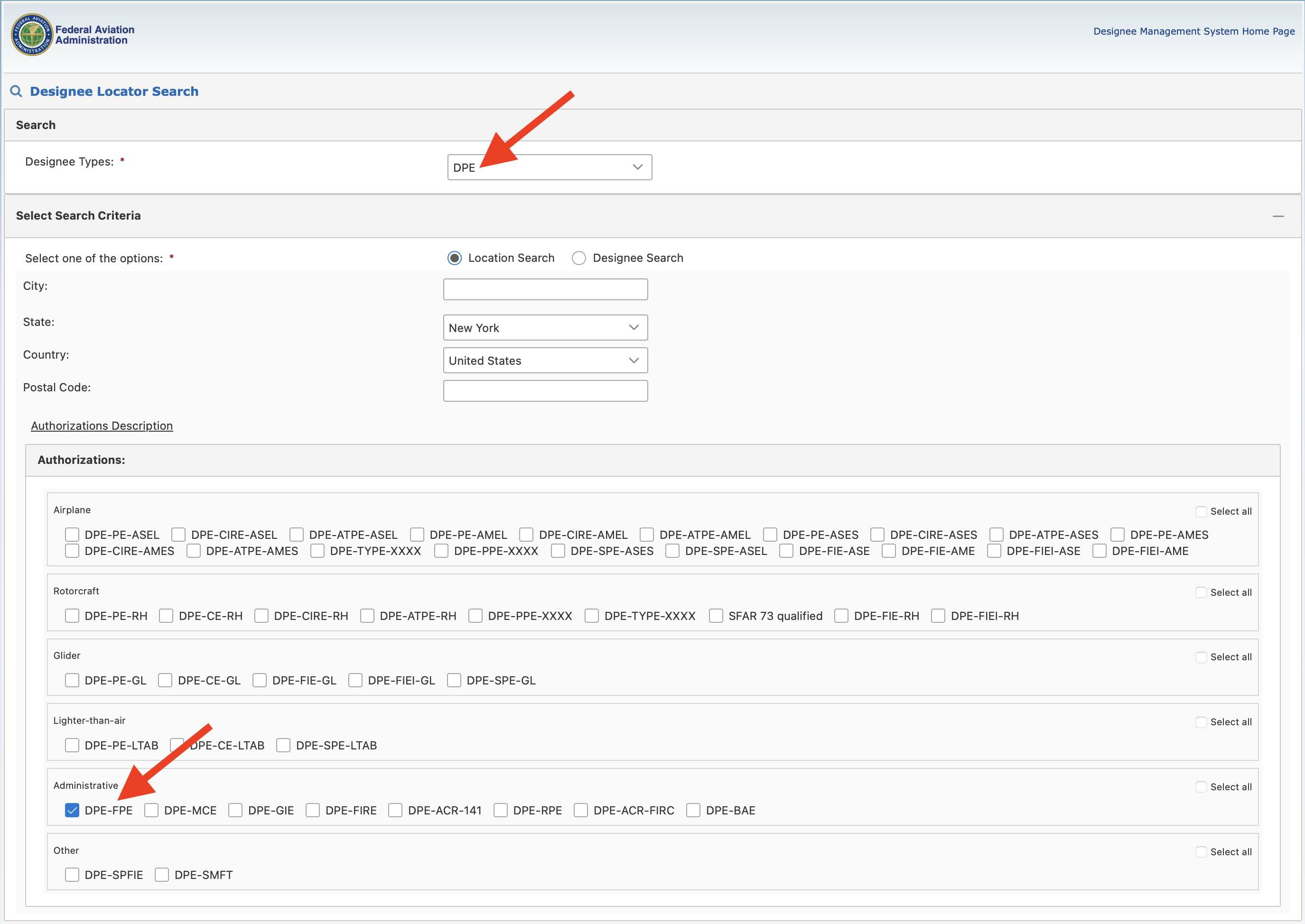The height and width of the screenshot is (924, 1305).
Task: Enable the SFAR 73 qualified checkbox
Action: pos(716,616)
